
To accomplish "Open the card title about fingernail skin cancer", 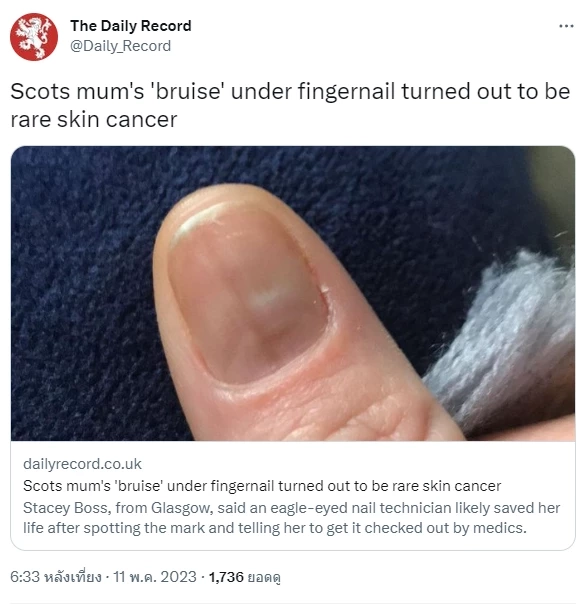I will tap(262, 486).
